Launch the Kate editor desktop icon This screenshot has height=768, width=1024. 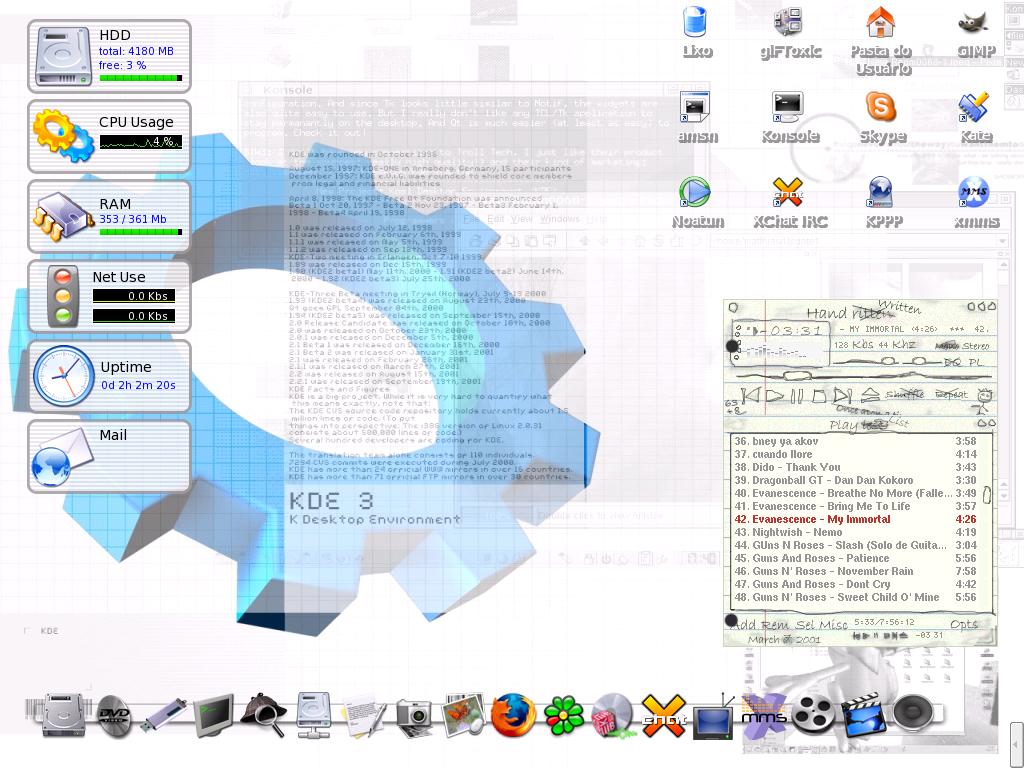click(x=976, y=118)
